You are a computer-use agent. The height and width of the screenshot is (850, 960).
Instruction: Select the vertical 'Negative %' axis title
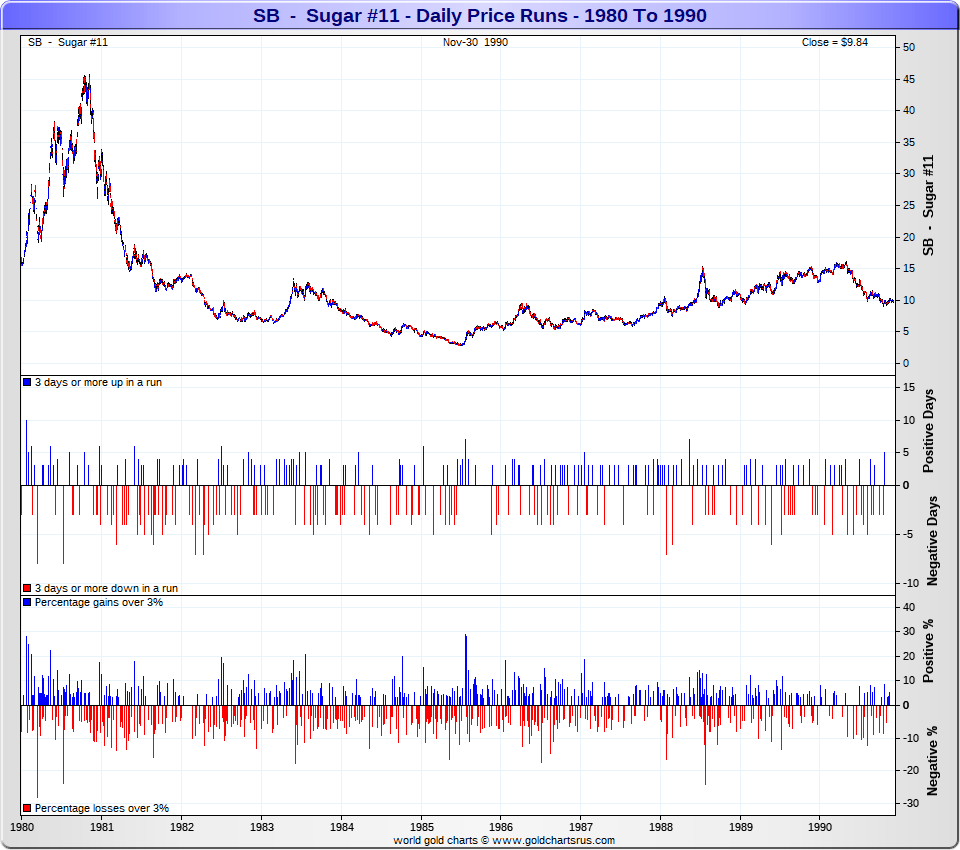[x=933, y=762]
